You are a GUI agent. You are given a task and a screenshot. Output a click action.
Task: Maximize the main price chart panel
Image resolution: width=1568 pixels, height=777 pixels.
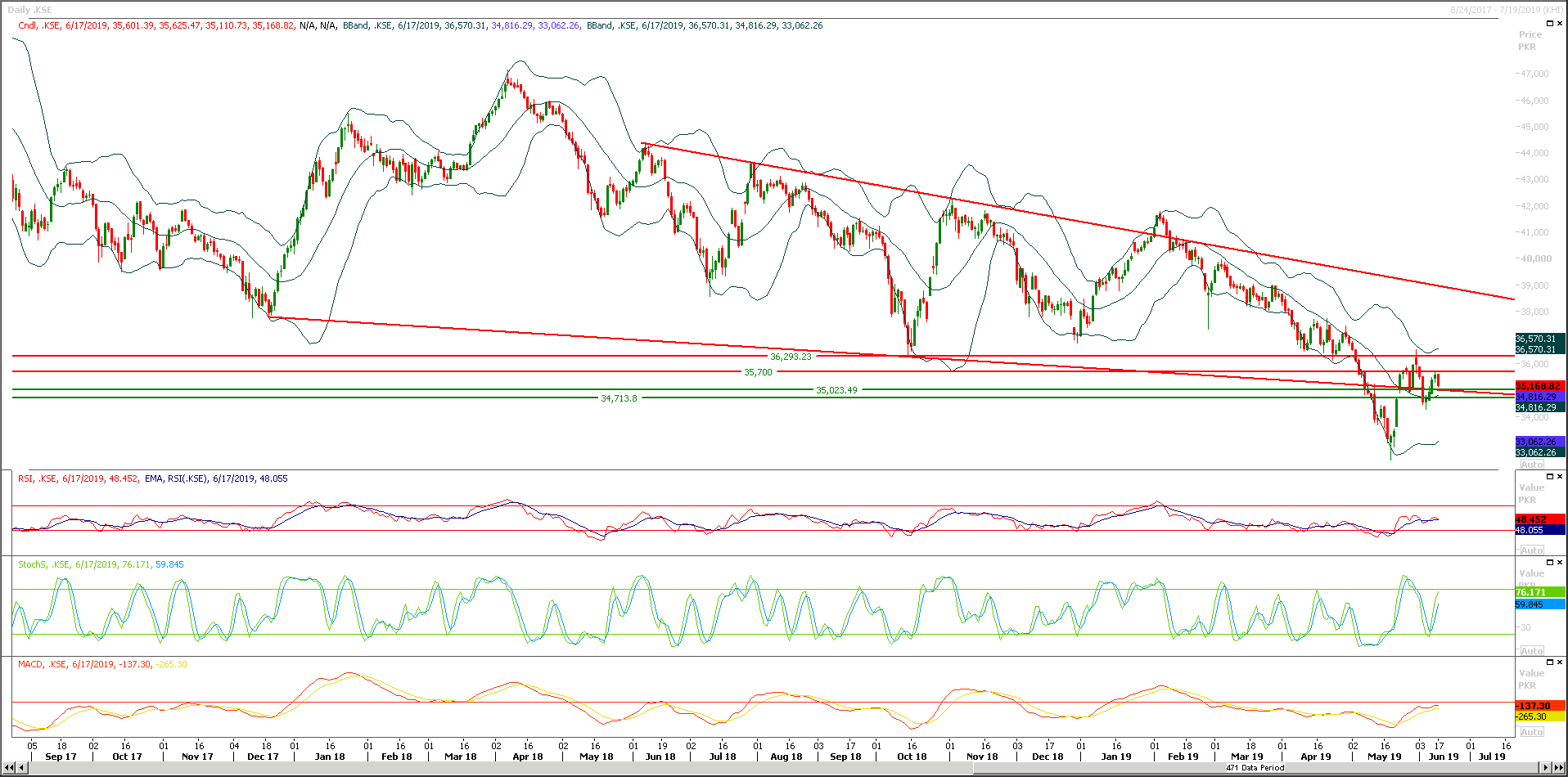[1550, 23]
